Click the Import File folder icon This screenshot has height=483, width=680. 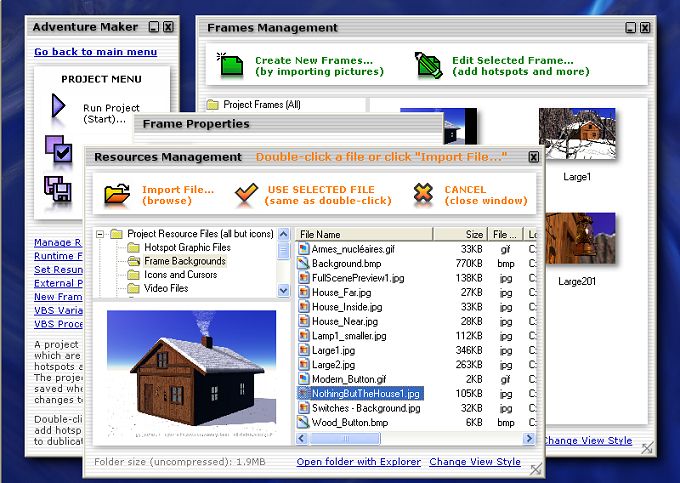117,194
